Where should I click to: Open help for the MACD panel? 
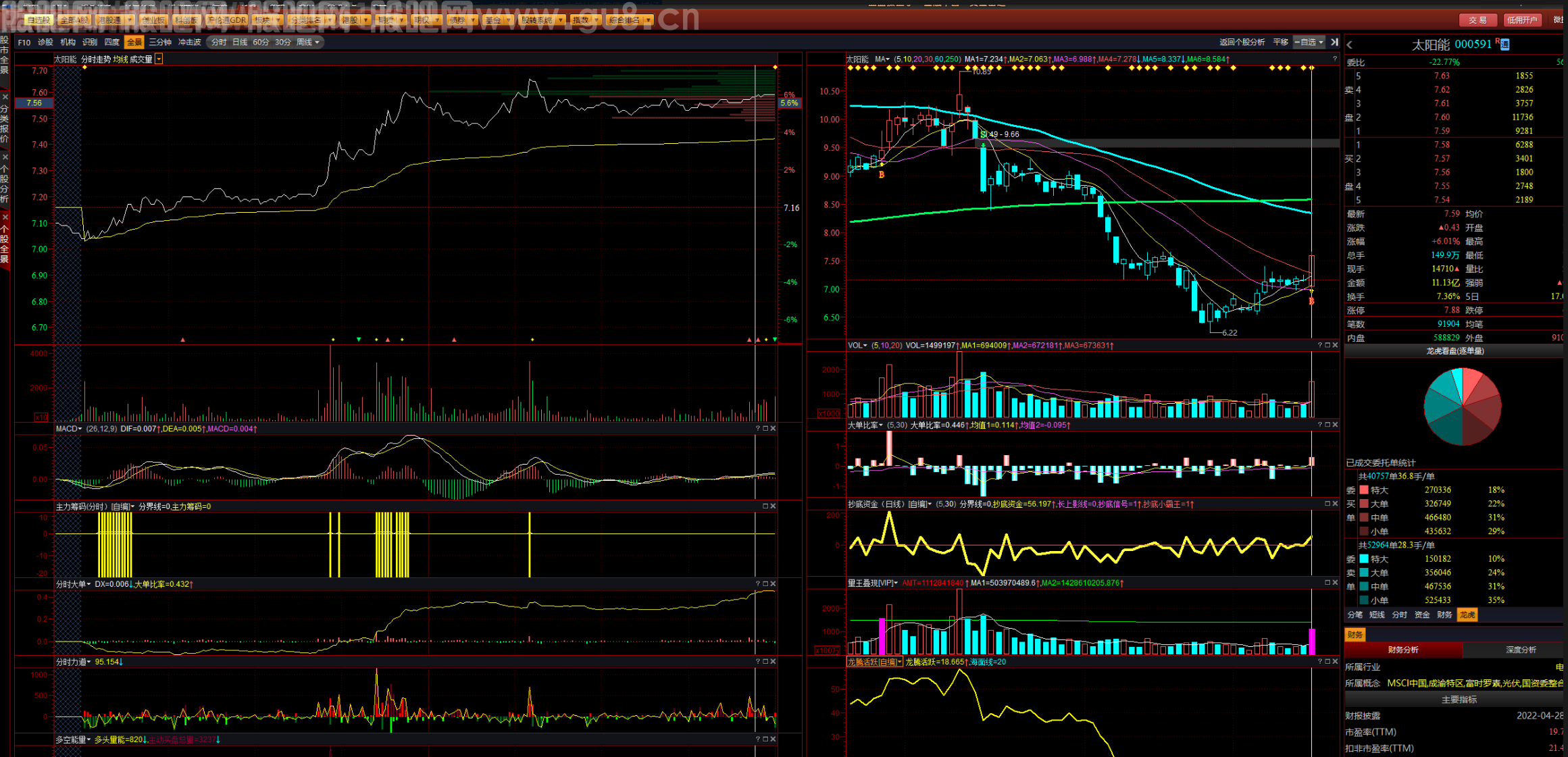[758, 428]
